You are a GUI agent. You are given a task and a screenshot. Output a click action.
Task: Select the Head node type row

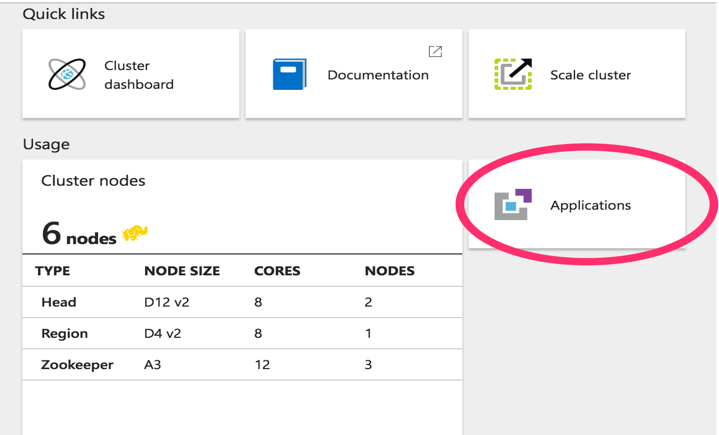pos(59,302)
